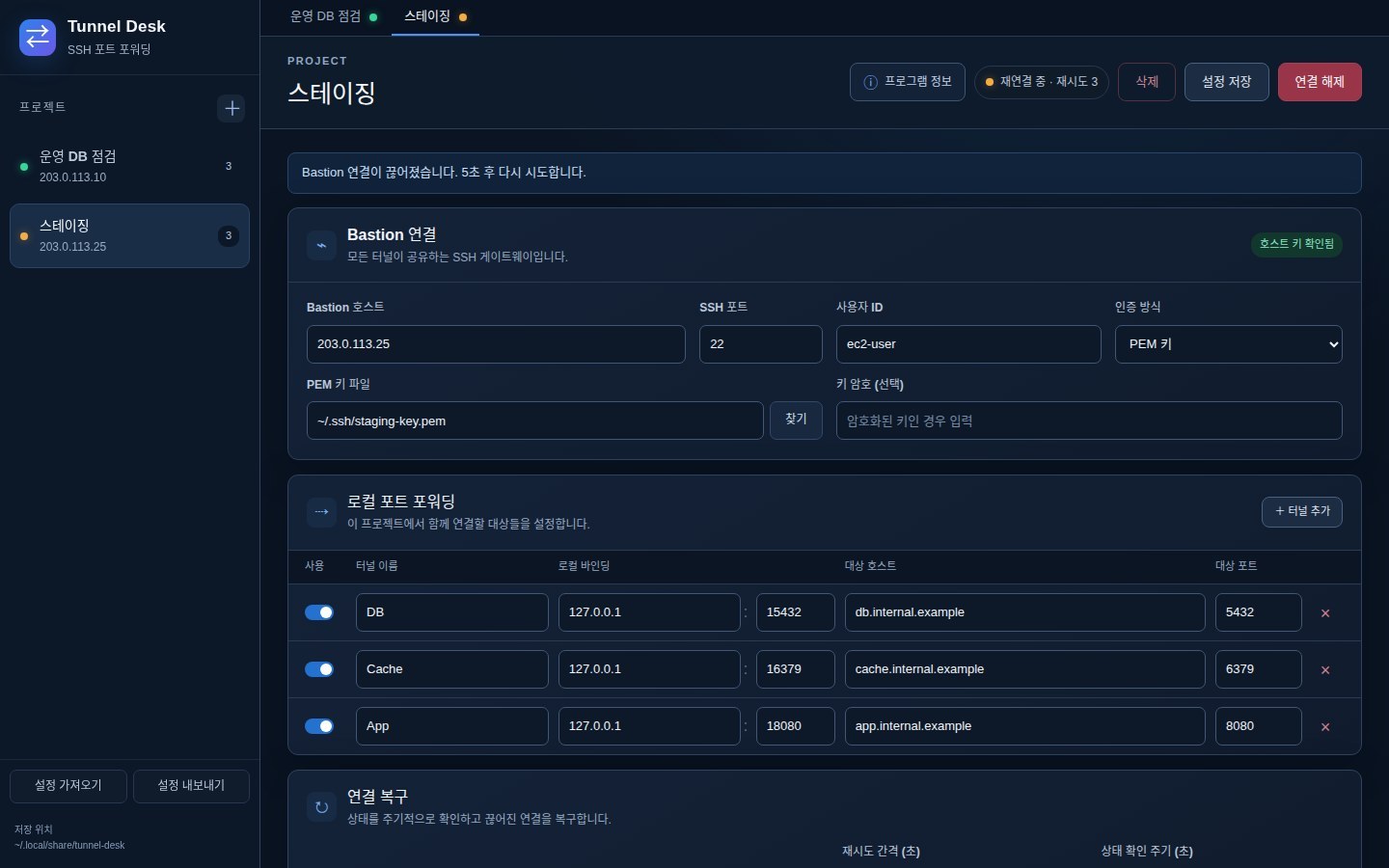Click the 터널 추가 button
The width and height of the screenshot is (1389, 868).
pyautogui.click(x=1301, y=511)
